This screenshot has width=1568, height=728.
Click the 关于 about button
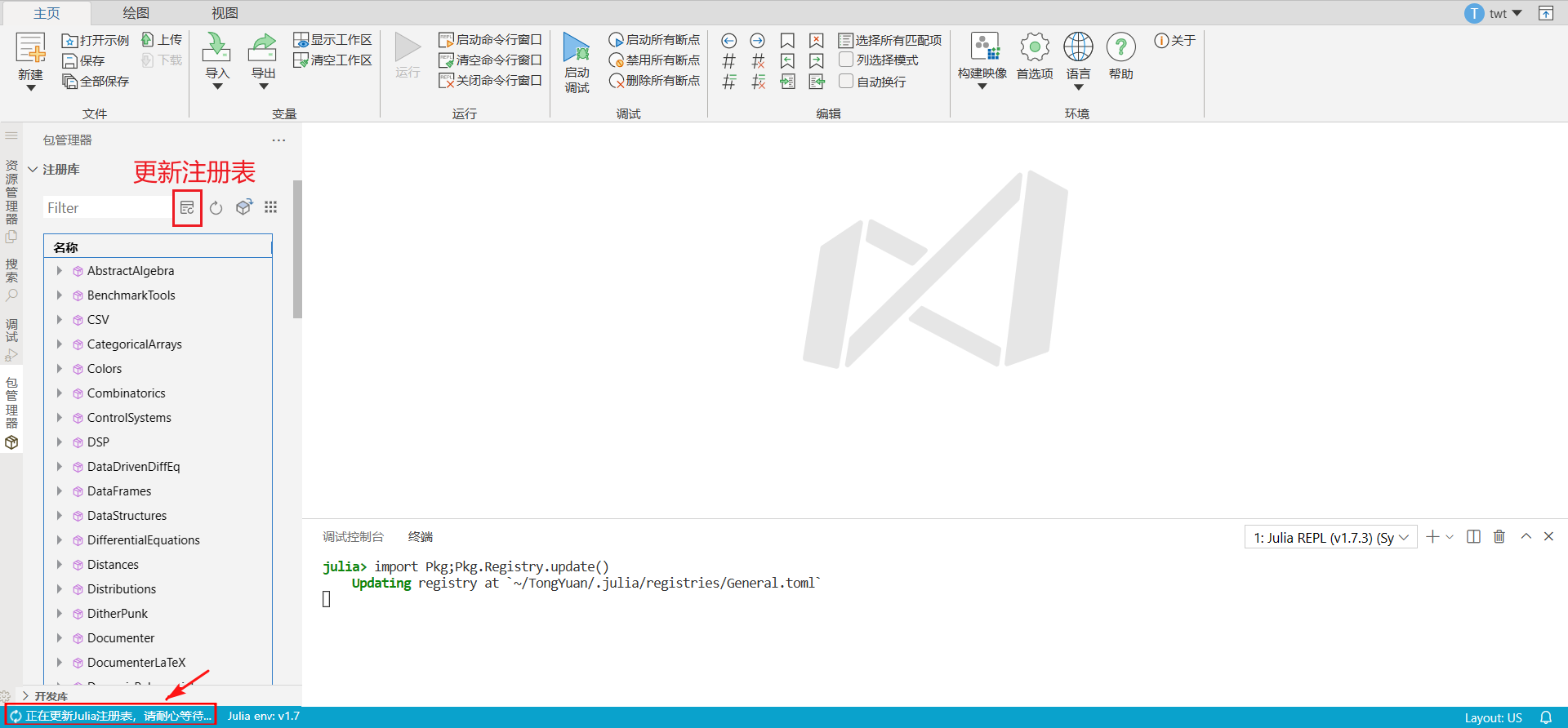[x=1175, y=40]
